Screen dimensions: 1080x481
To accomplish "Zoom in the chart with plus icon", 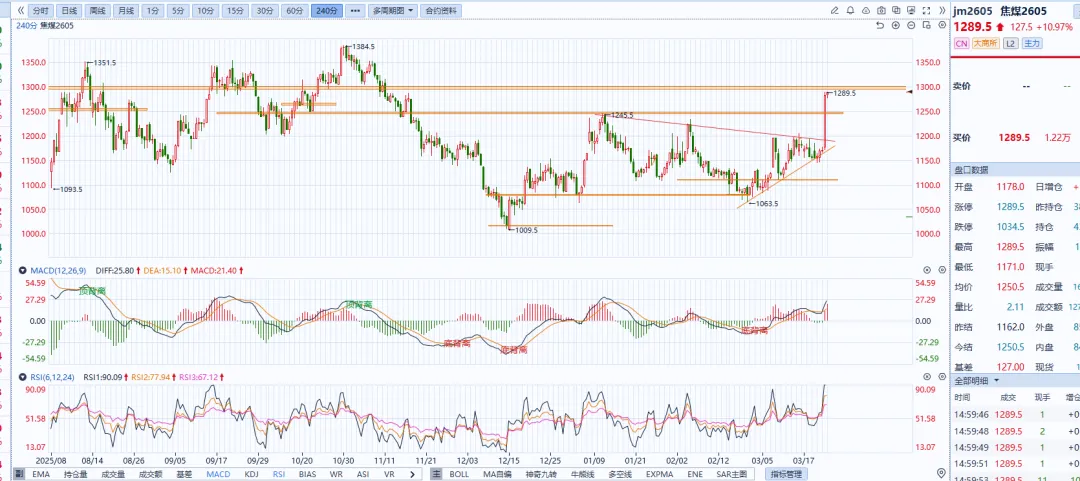I will coord(896,25).
